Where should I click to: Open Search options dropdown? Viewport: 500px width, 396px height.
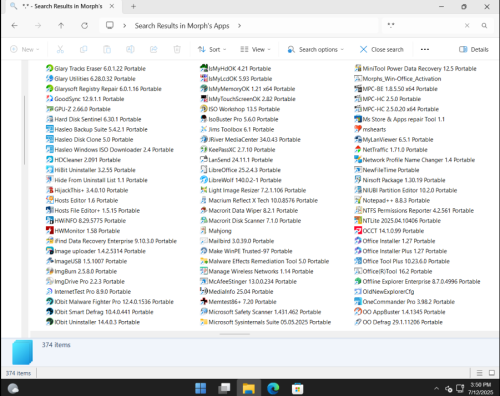click(x=315, y=49)
